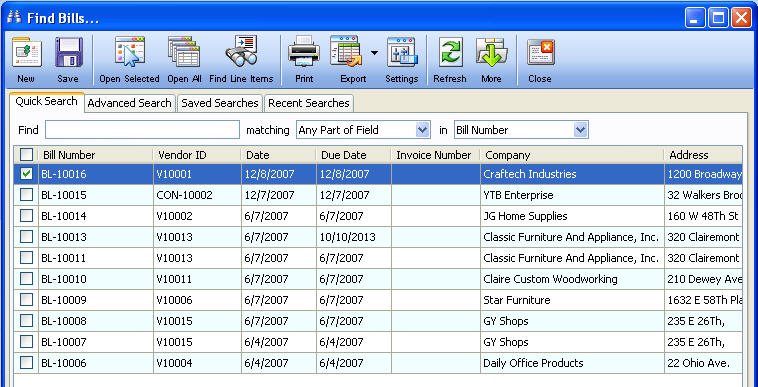The image size is (758, 387).
Task: Open the Saved Searches tab
Action: click(x=219, y=103)
